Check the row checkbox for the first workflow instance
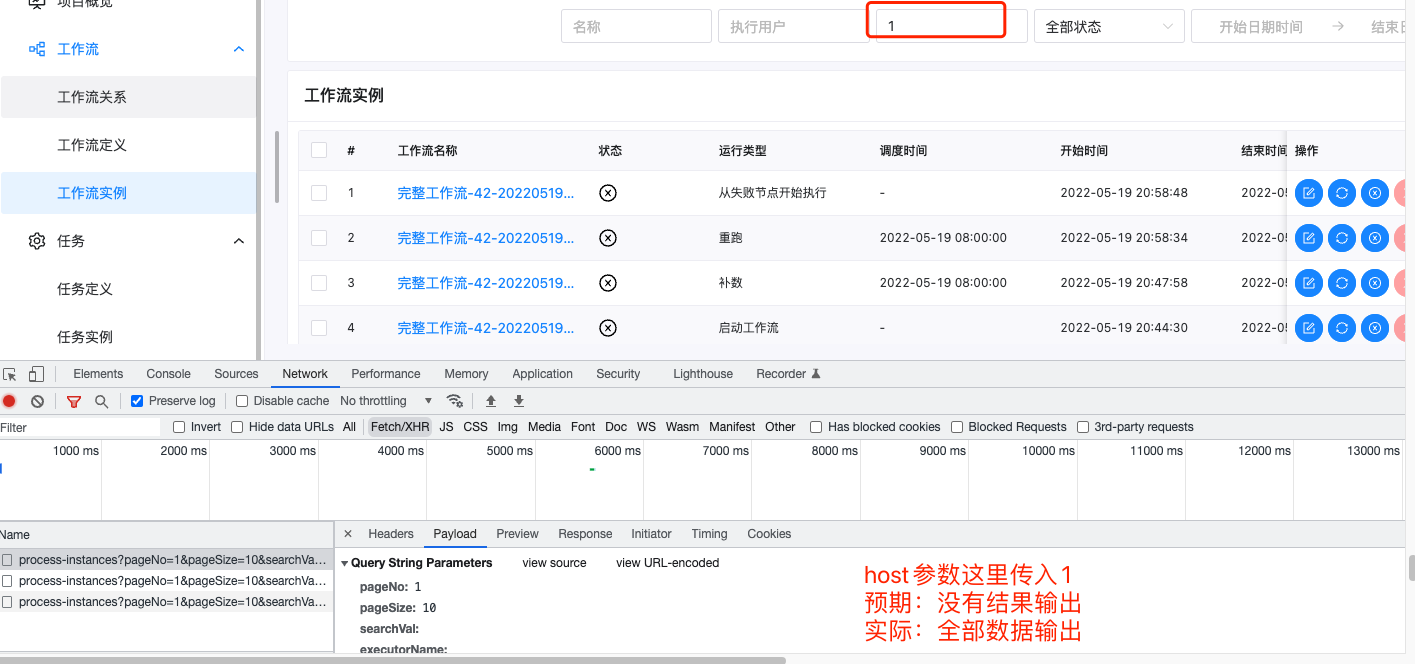Screen dimensions: 1415x664 (x=319, y=192)
